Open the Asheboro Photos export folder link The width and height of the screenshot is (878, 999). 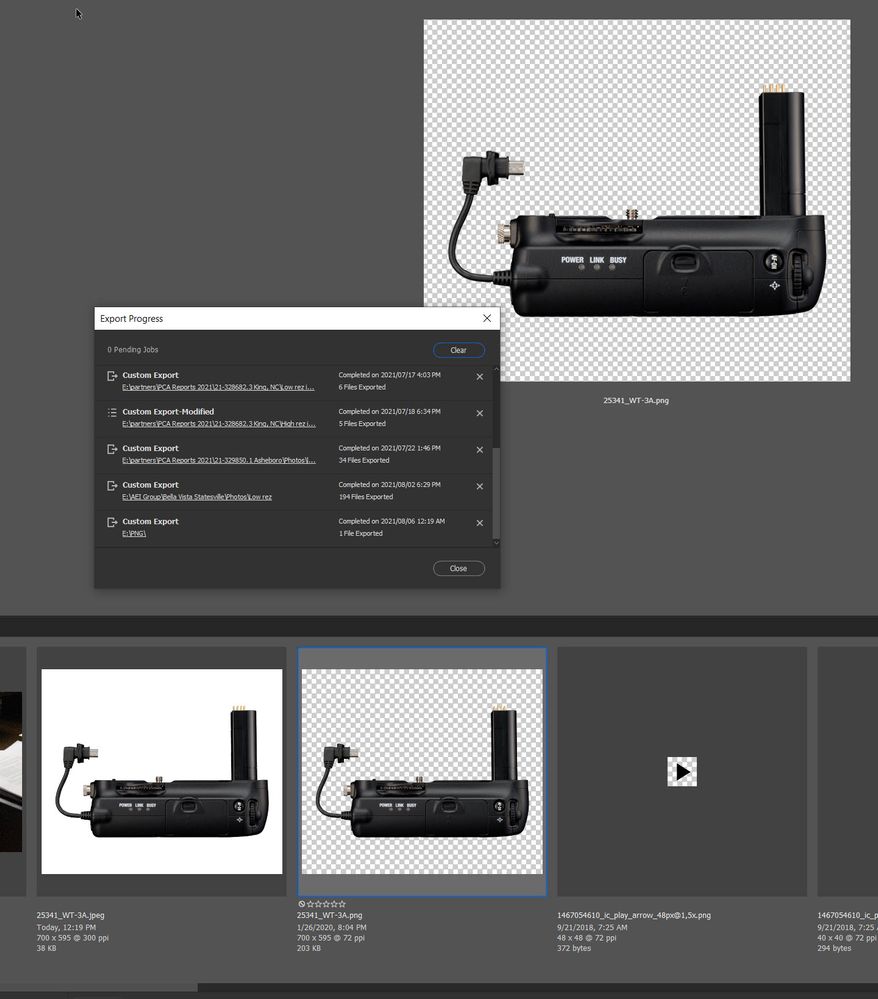[x=219, y=461]
